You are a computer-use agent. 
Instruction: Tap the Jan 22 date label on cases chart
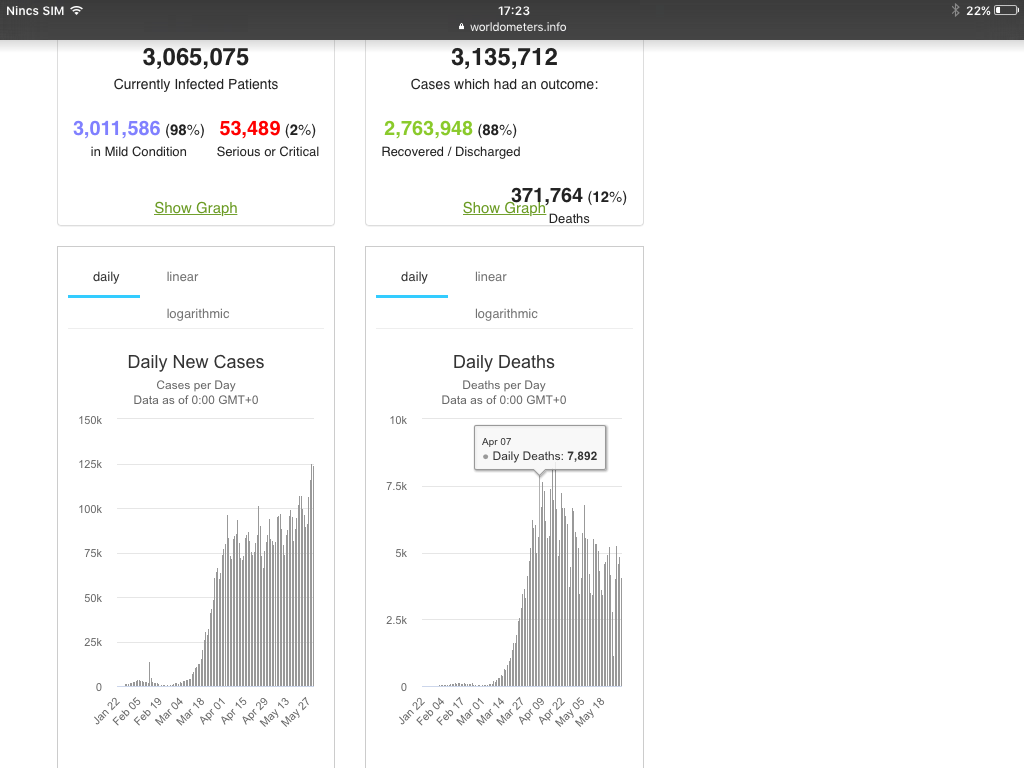click(x=106, y=711)
